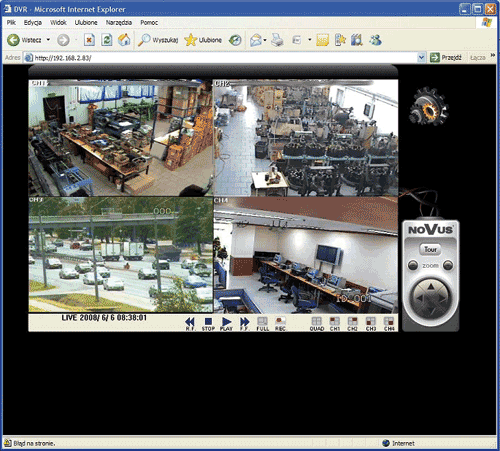500x451 pixels.
Task: Open the Widok menu
Action: pos(58,22)
